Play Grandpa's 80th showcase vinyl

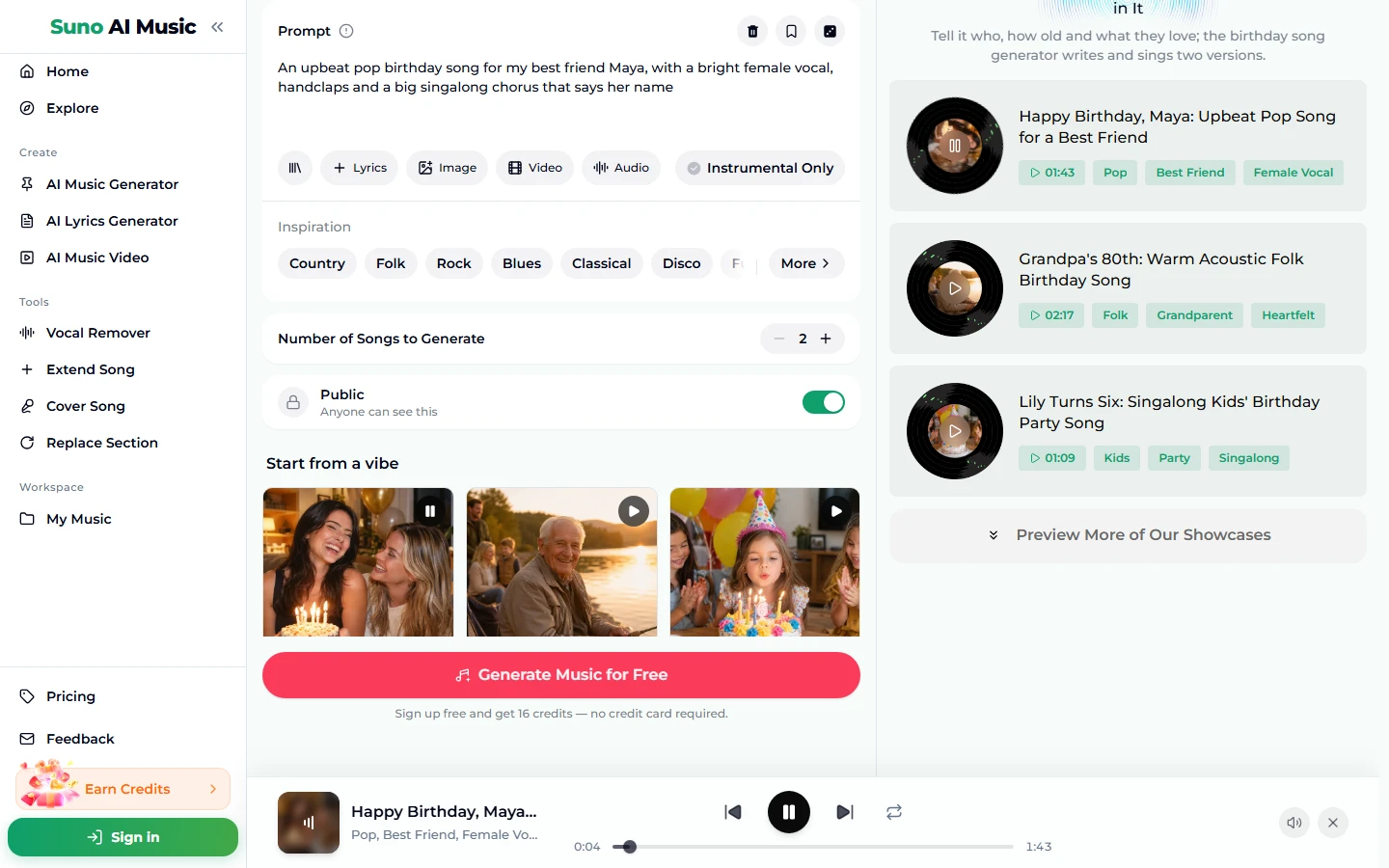[x=955, y=288]
